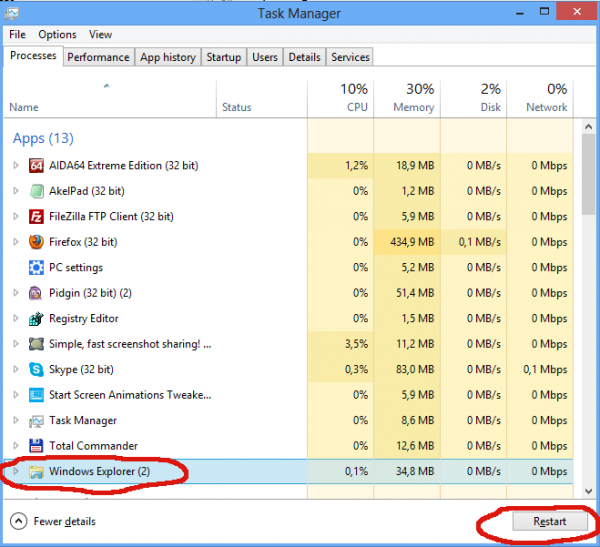600x547 pixels.
Task: Expand the Pidgin (32 bit) (2) entry
Action: pyautogui.click(x=15, y=293)
